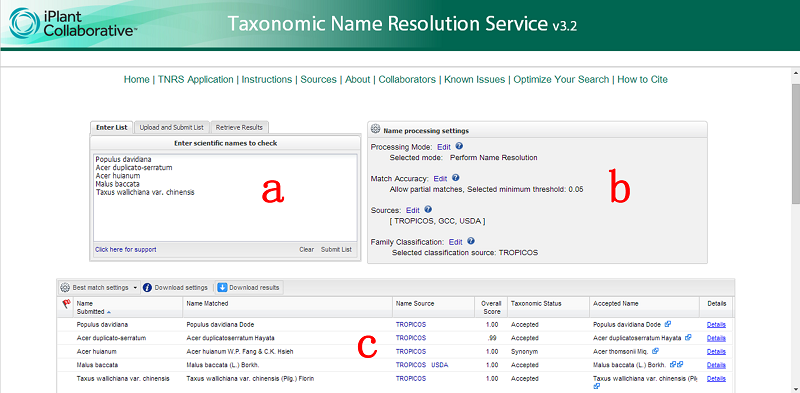Click inside the scientific names text area
The width and height of the screenshot is (800, 393).
coord(225,198)
